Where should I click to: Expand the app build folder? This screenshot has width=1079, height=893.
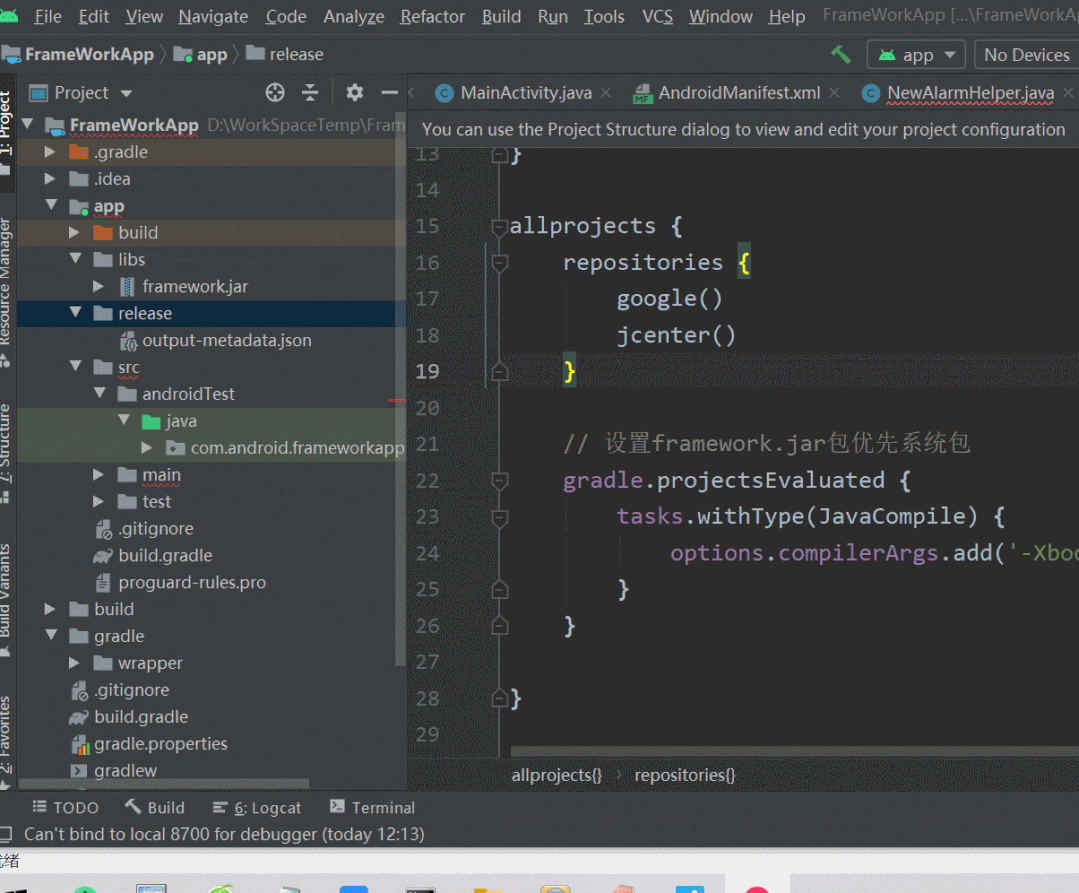point(74,233)
